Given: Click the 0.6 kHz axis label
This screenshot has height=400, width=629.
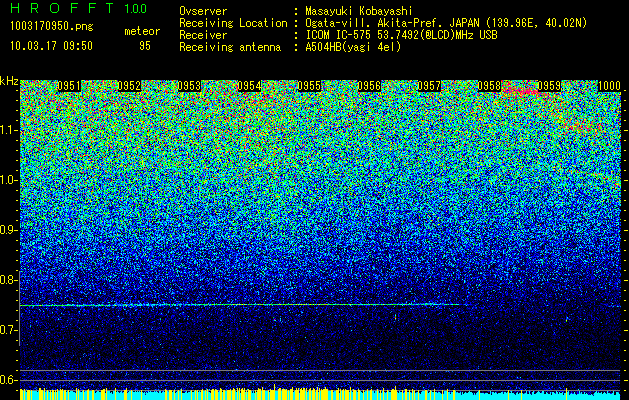Looking at the screenshot, I should click(9, 380).
